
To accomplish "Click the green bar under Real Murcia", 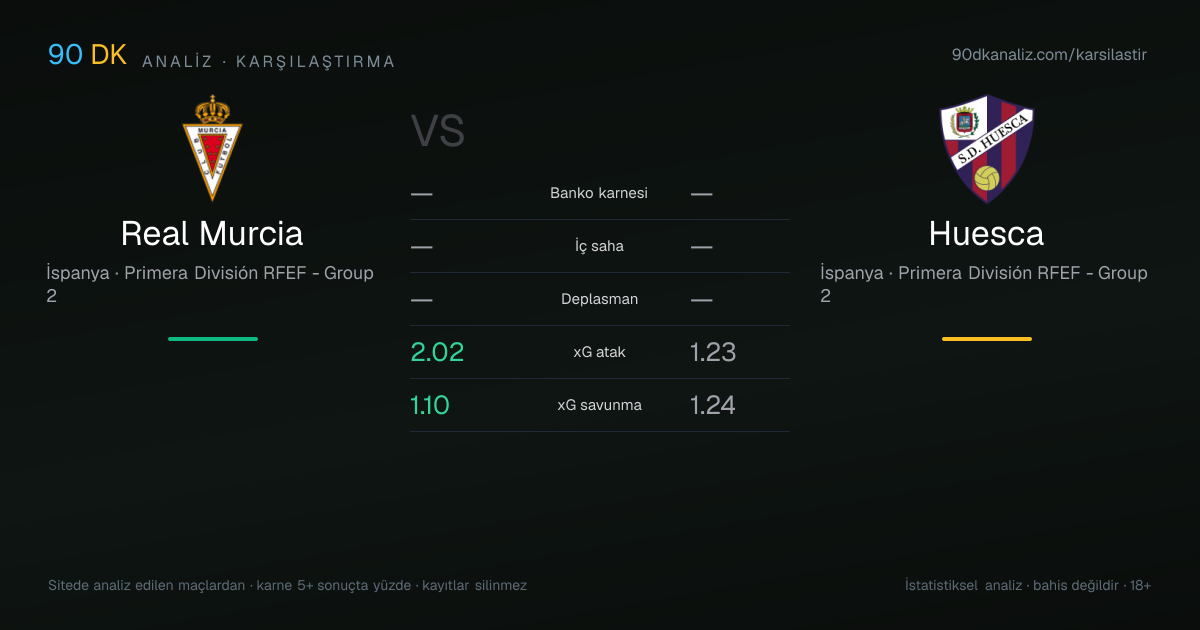I will (213, 339).
